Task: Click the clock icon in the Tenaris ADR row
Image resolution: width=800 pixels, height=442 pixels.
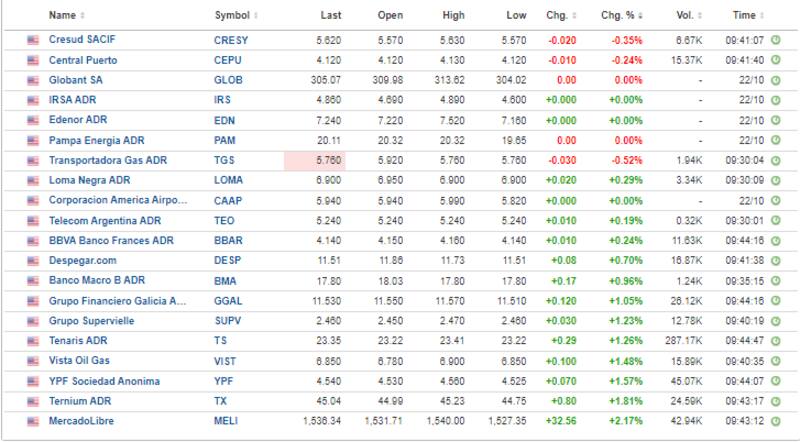Action: 776,341
